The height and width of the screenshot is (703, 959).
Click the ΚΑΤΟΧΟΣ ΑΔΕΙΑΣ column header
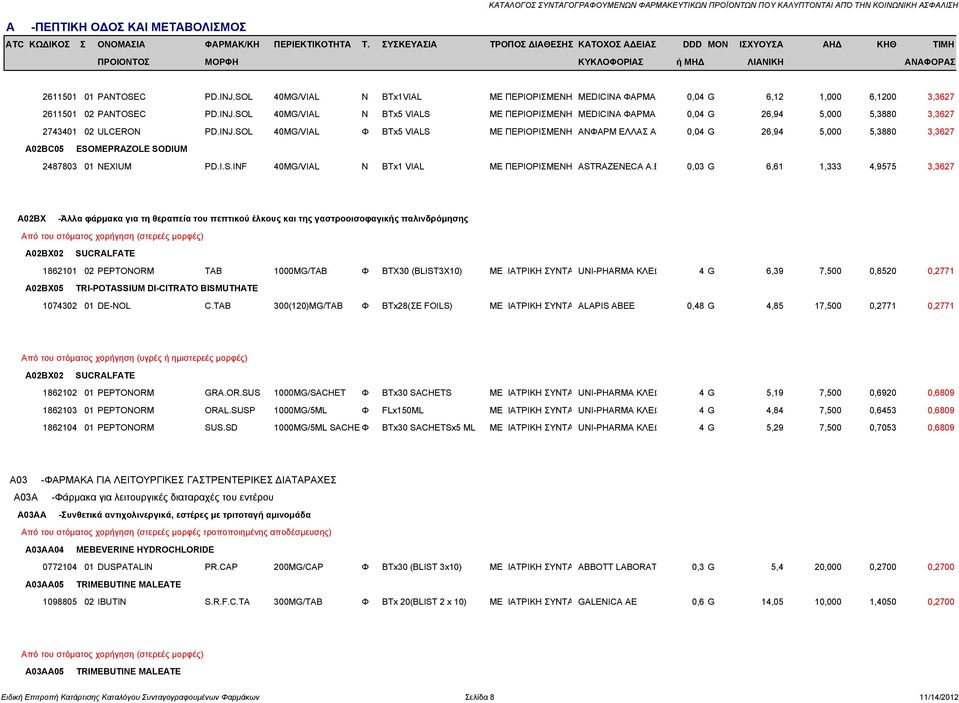click(x=616, y=53)
